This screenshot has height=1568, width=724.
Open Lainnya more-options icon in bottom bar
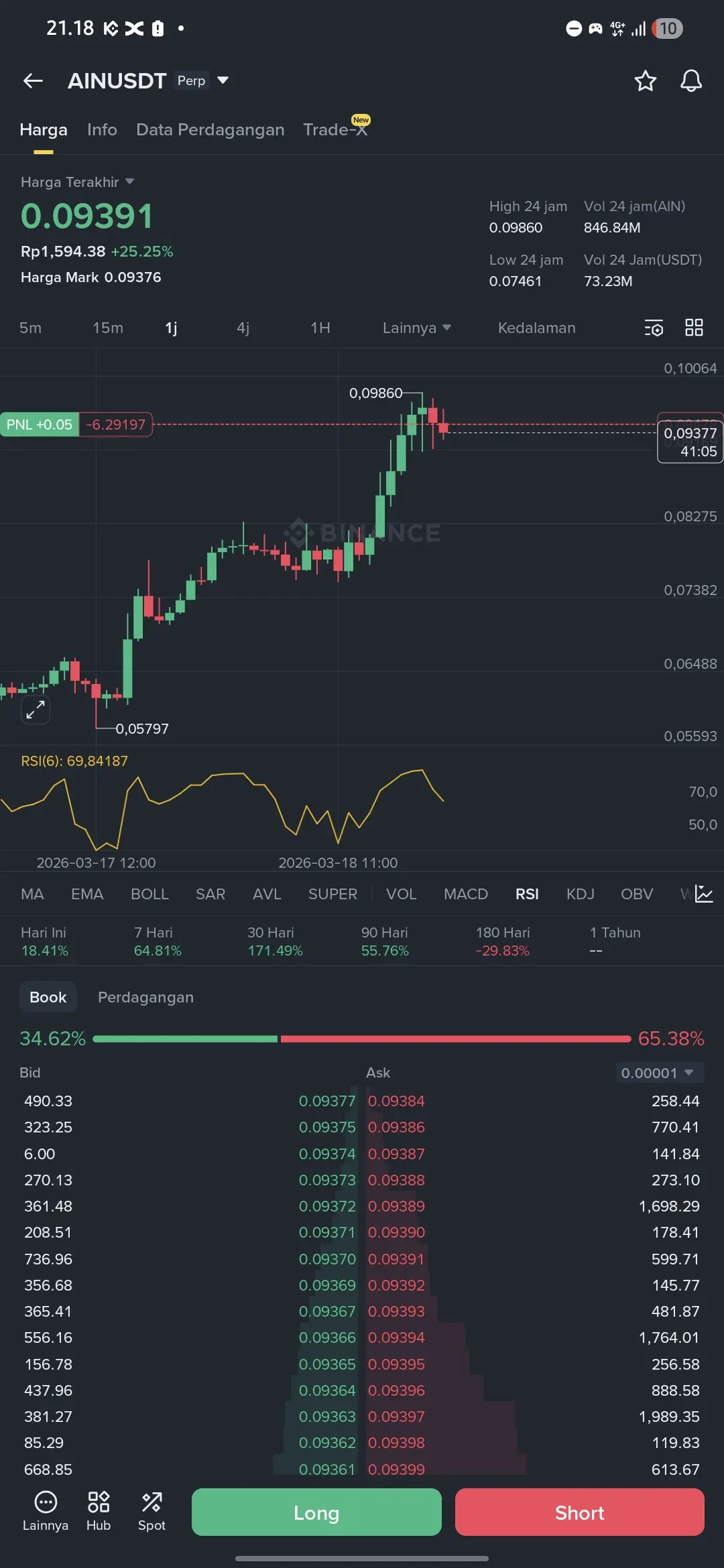[x=46, y=1511]
